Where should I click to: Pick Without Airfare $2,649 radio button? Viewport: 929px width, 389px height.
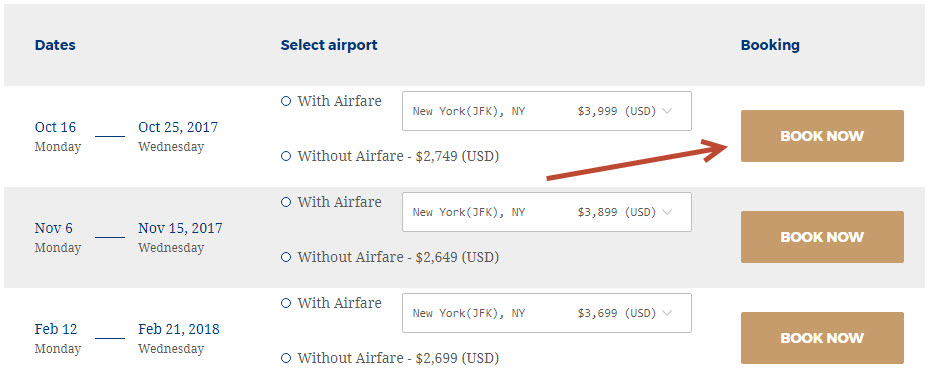[x=286, y=257]
